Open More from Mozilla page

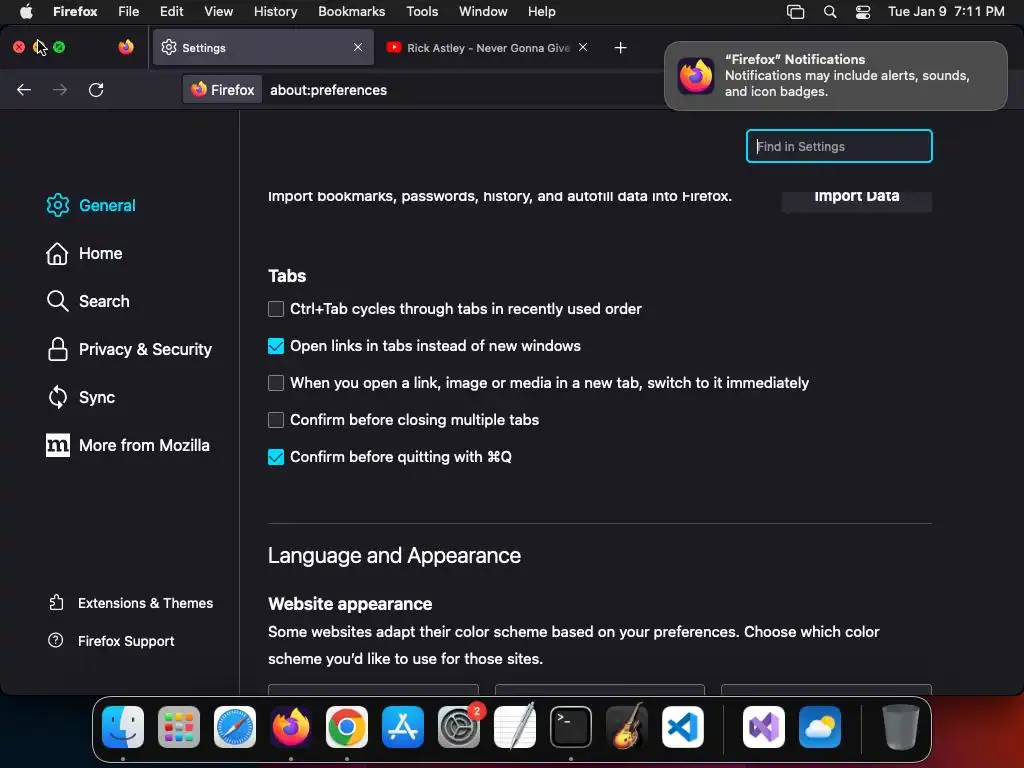point(128,445)
